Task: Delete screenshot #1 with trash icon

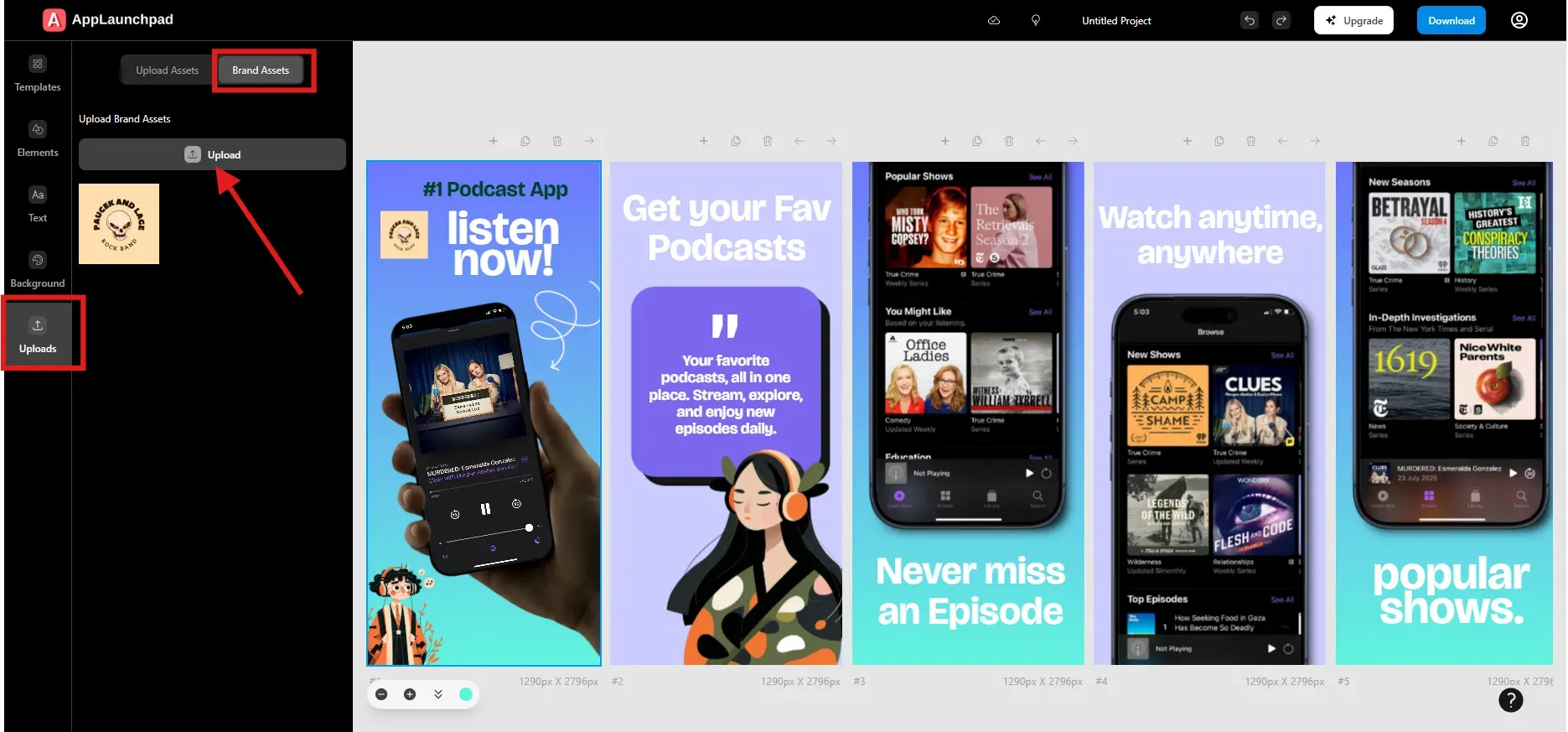Action: [557, 141]
